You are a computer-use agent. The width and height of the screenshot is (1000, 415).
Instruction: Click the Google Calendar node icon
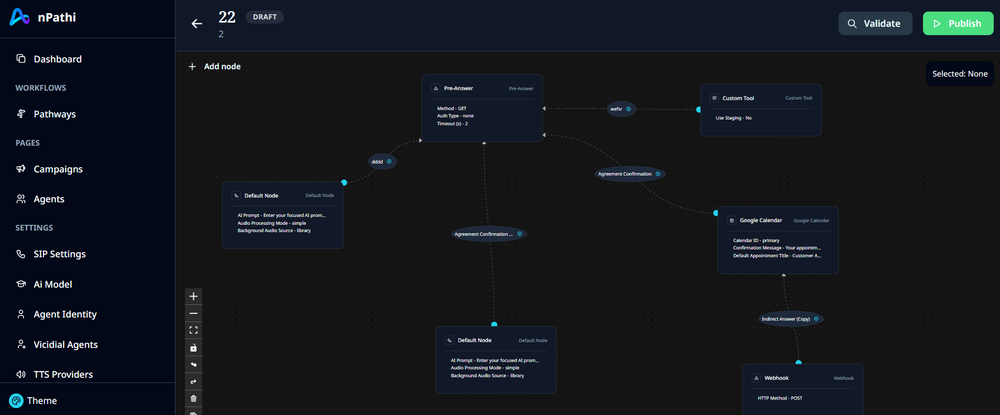[731, 220]
